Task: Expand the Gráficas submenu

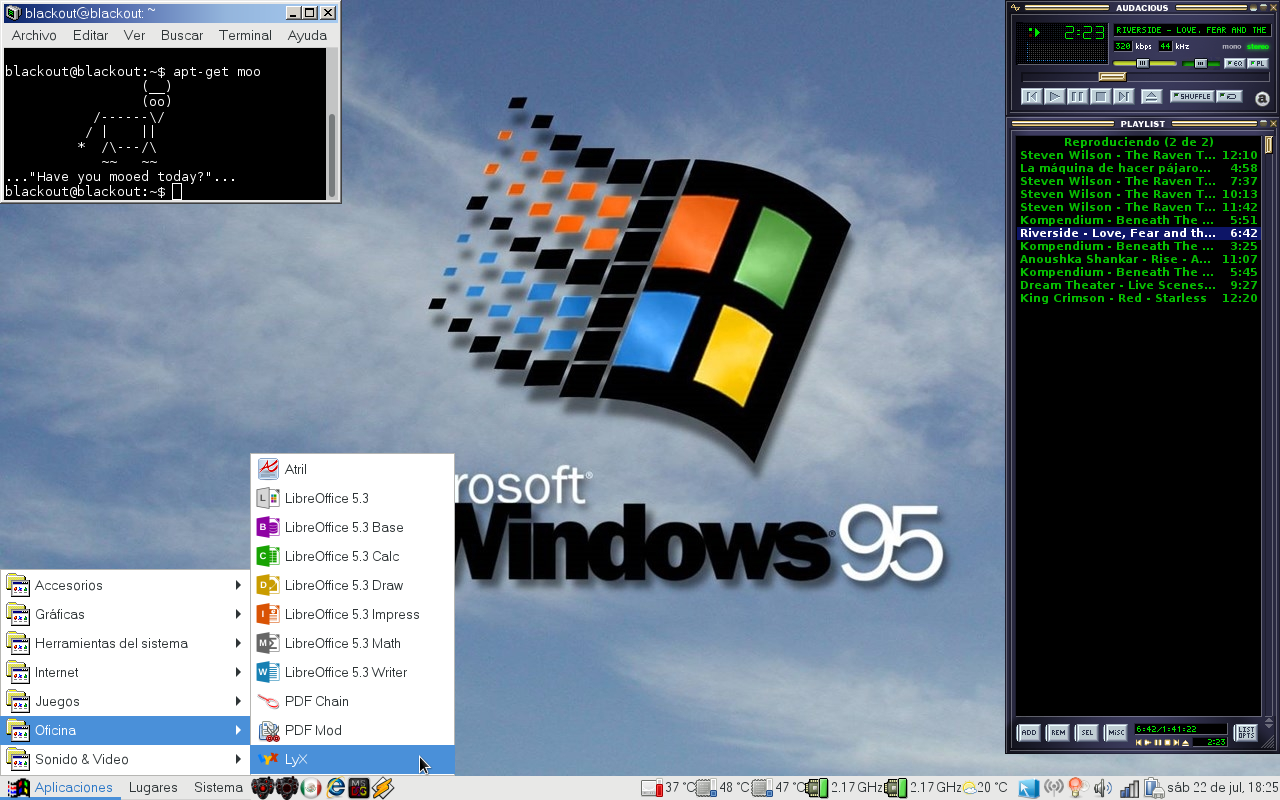Action: (x=125, y=614)
